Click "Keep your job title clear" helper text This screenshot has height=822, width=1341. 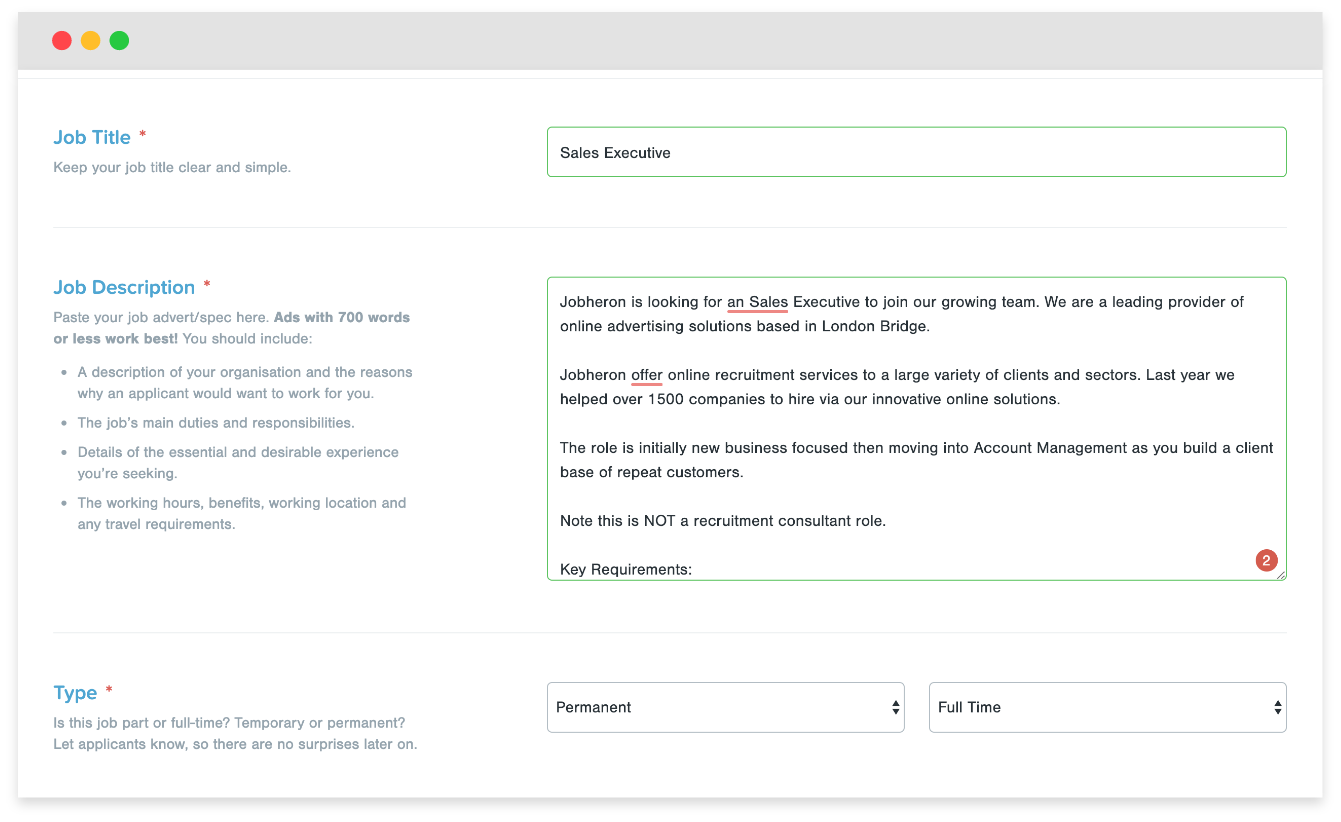tap(172, 167)
